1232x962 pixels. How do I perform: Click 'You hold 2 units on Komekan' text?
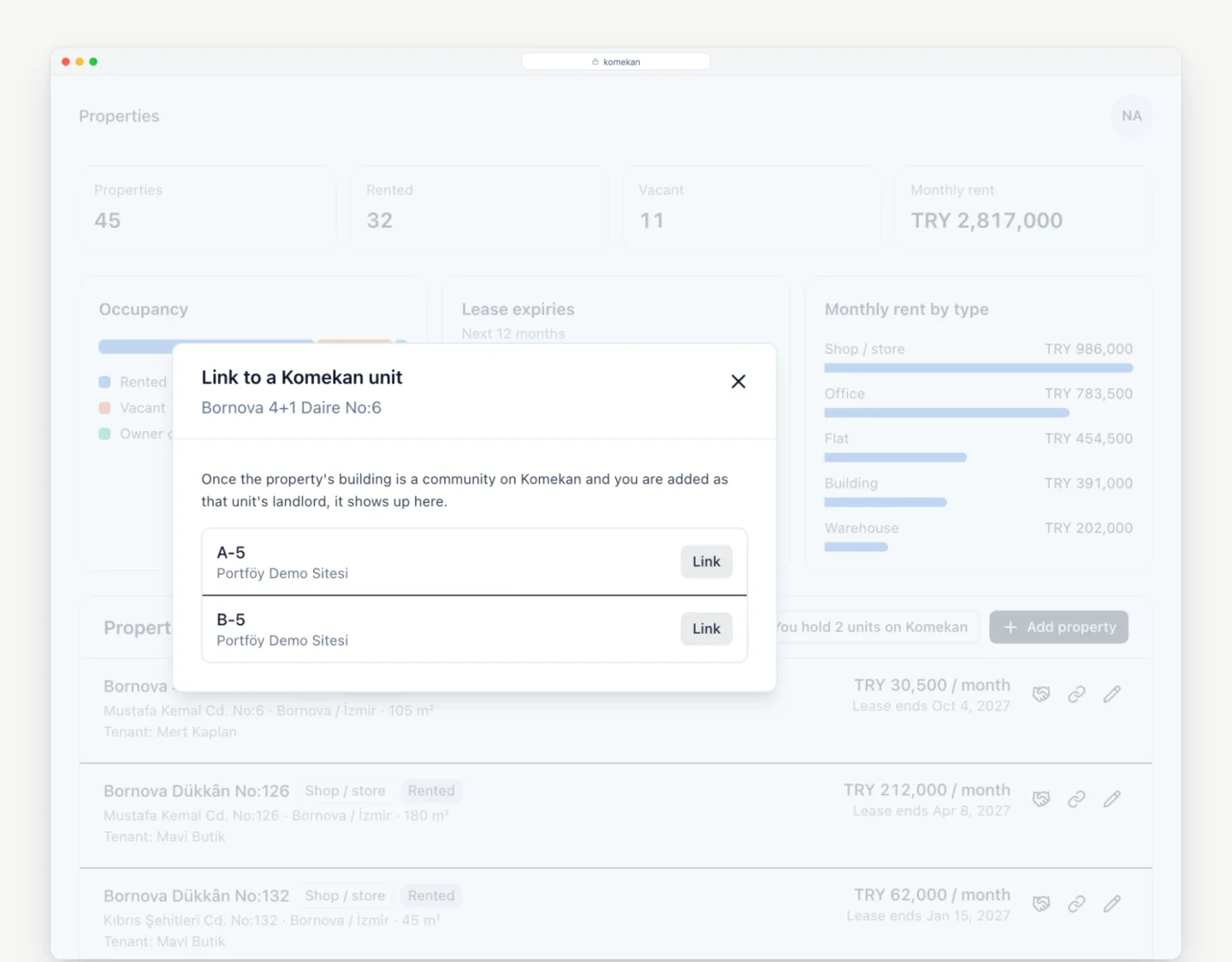pyautogui.click(x=872, y=627)
